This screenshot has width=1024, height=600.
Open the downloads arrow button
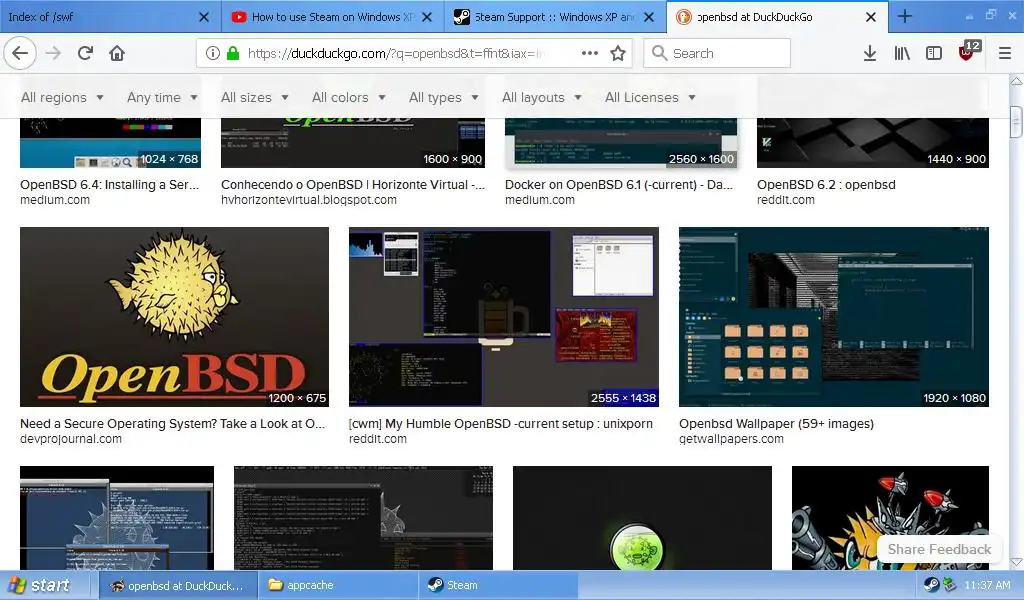870,54
